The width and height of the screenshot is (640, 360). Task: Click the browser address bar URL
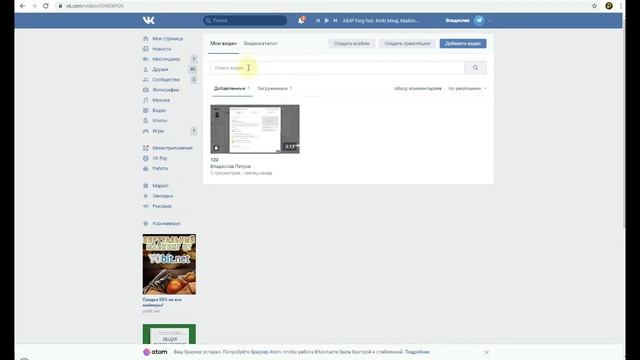tap(94, 6)
